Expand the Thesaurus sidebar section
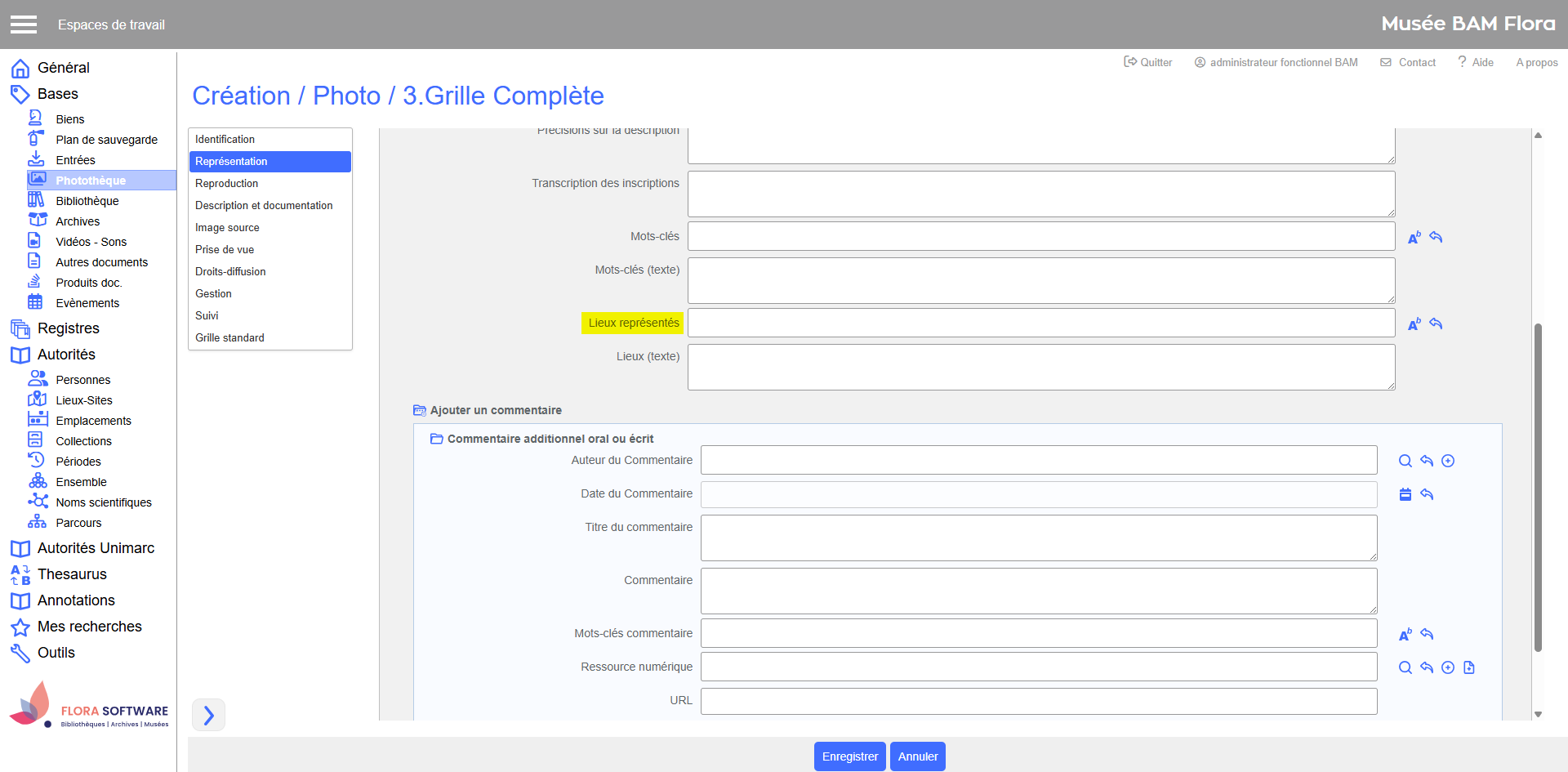 72,574
